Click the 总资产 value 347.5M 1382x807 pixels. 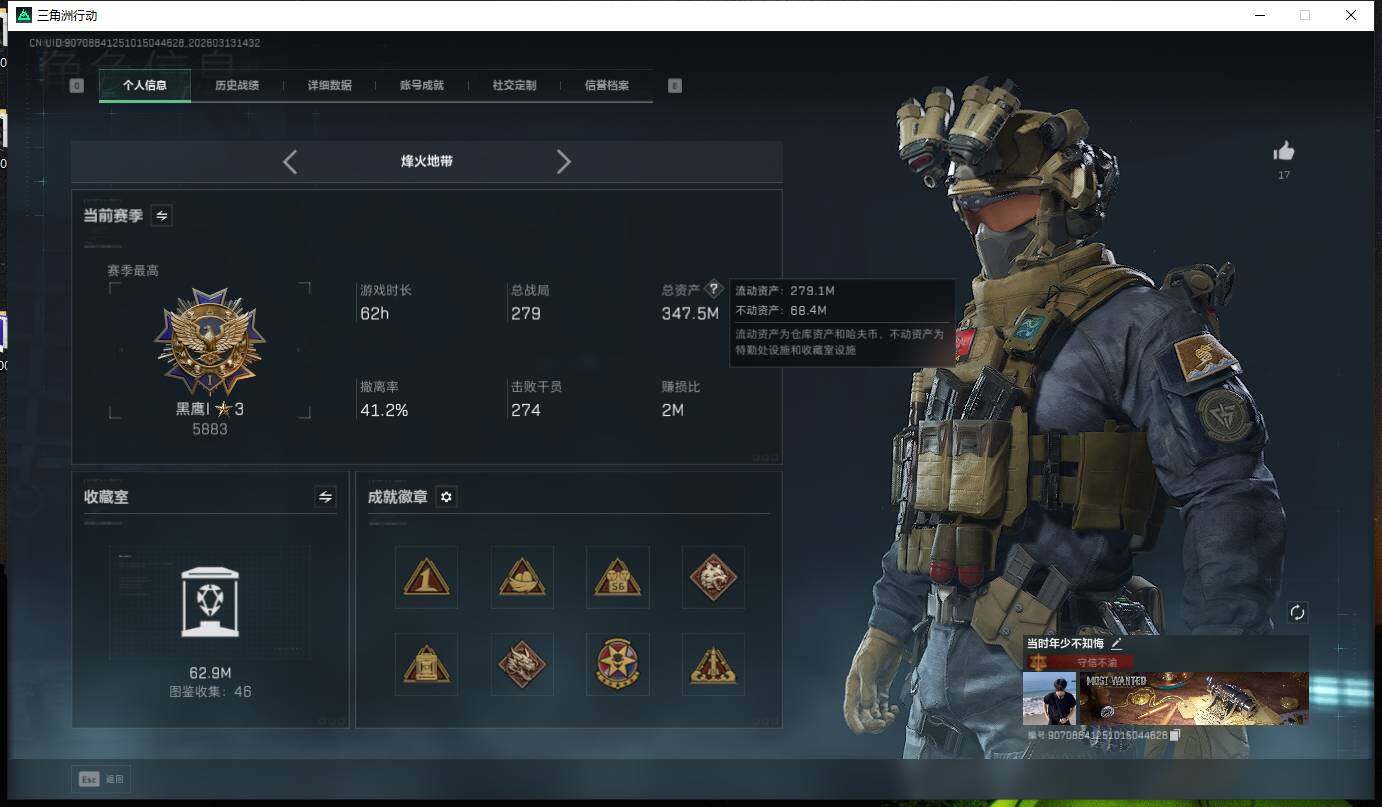[x=690, y=314]
